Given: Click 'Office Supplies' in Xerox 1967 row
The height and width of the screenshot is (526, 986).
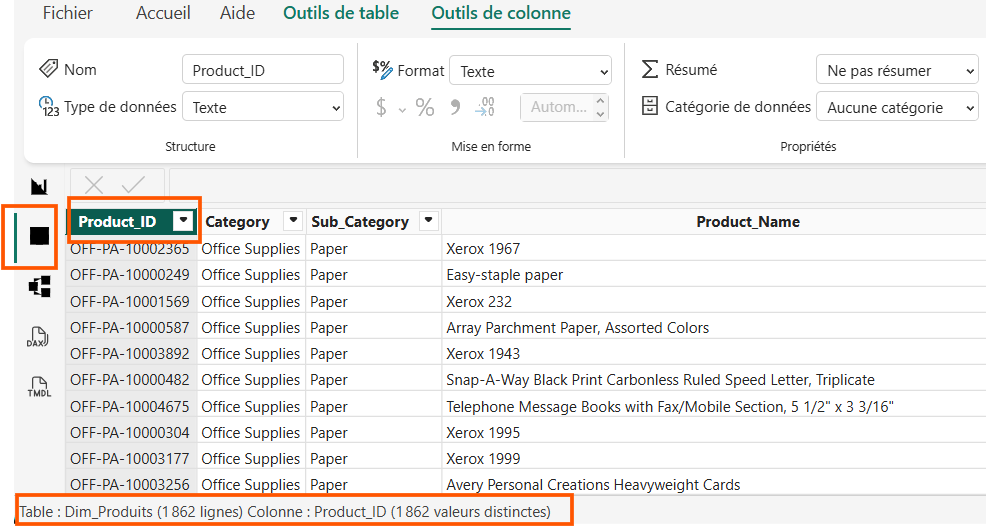Looking at the screenshot, I should pos(250,249).
